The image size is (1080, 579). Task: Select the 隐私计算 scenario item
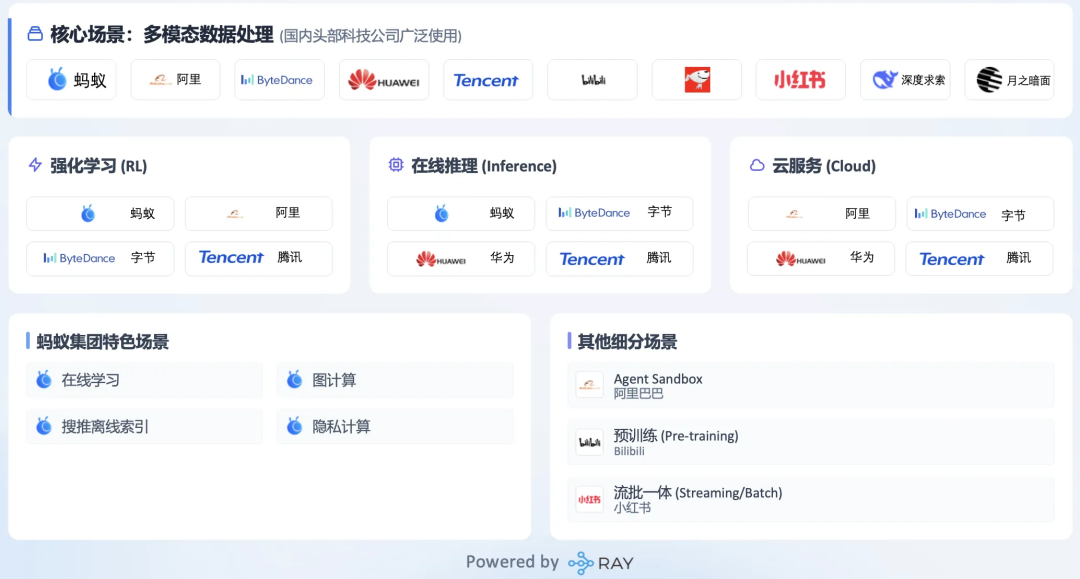point(395,426)
